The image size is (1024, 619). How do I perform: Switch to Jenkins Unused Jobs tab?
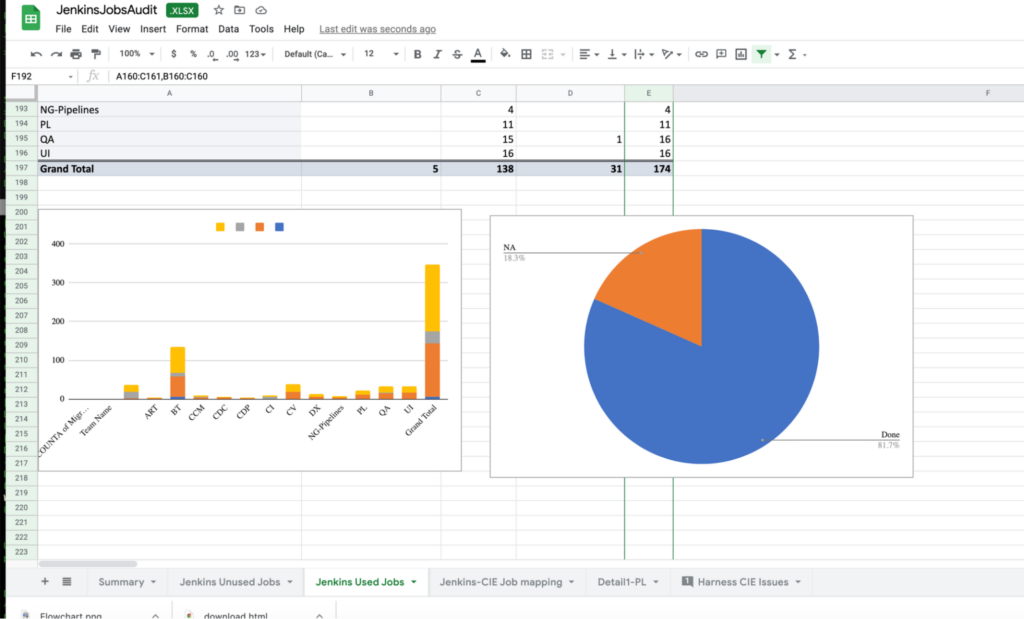coord(236,582)
